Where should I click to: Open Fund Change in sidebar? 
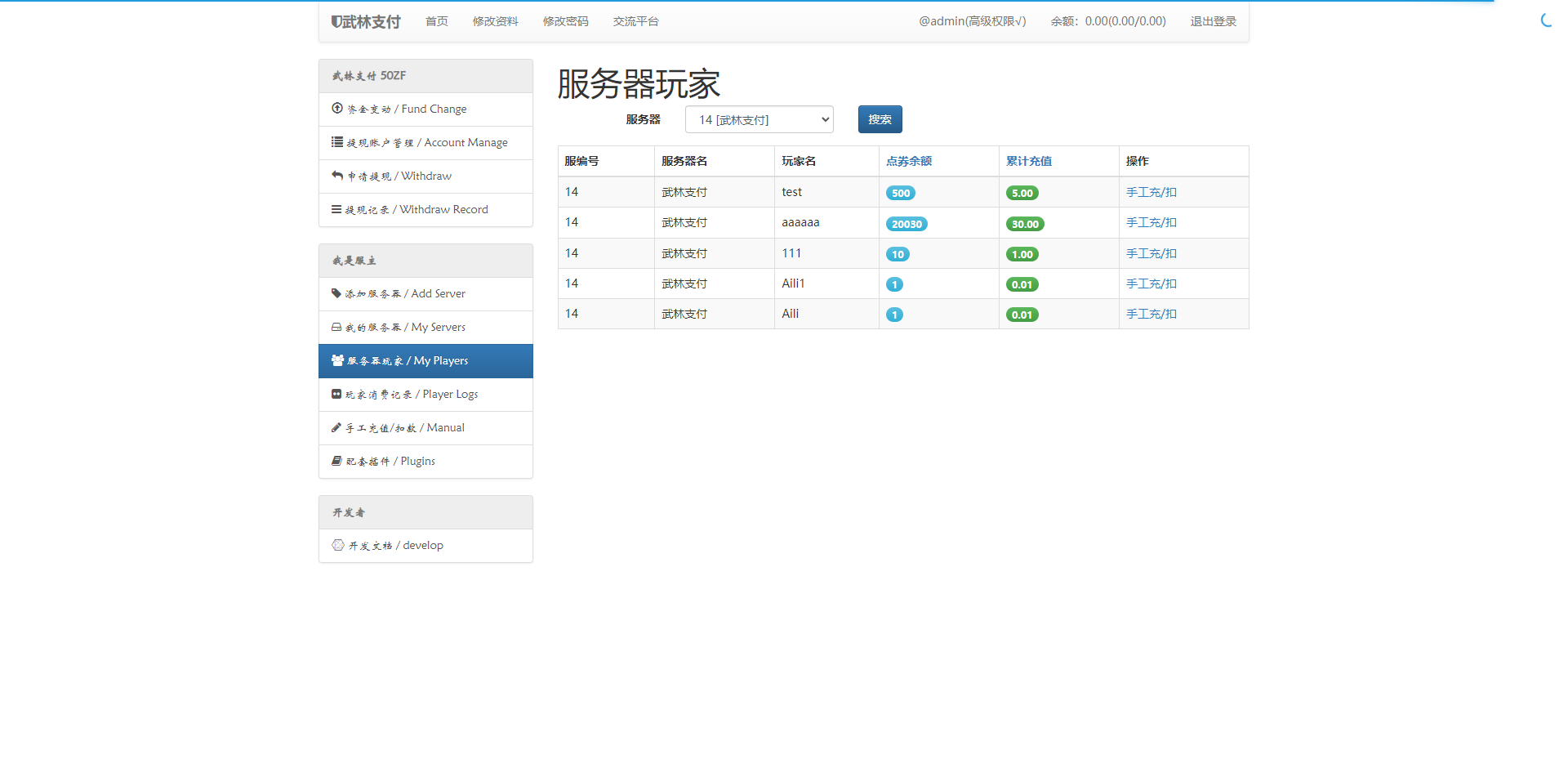(x=425, y=109)
